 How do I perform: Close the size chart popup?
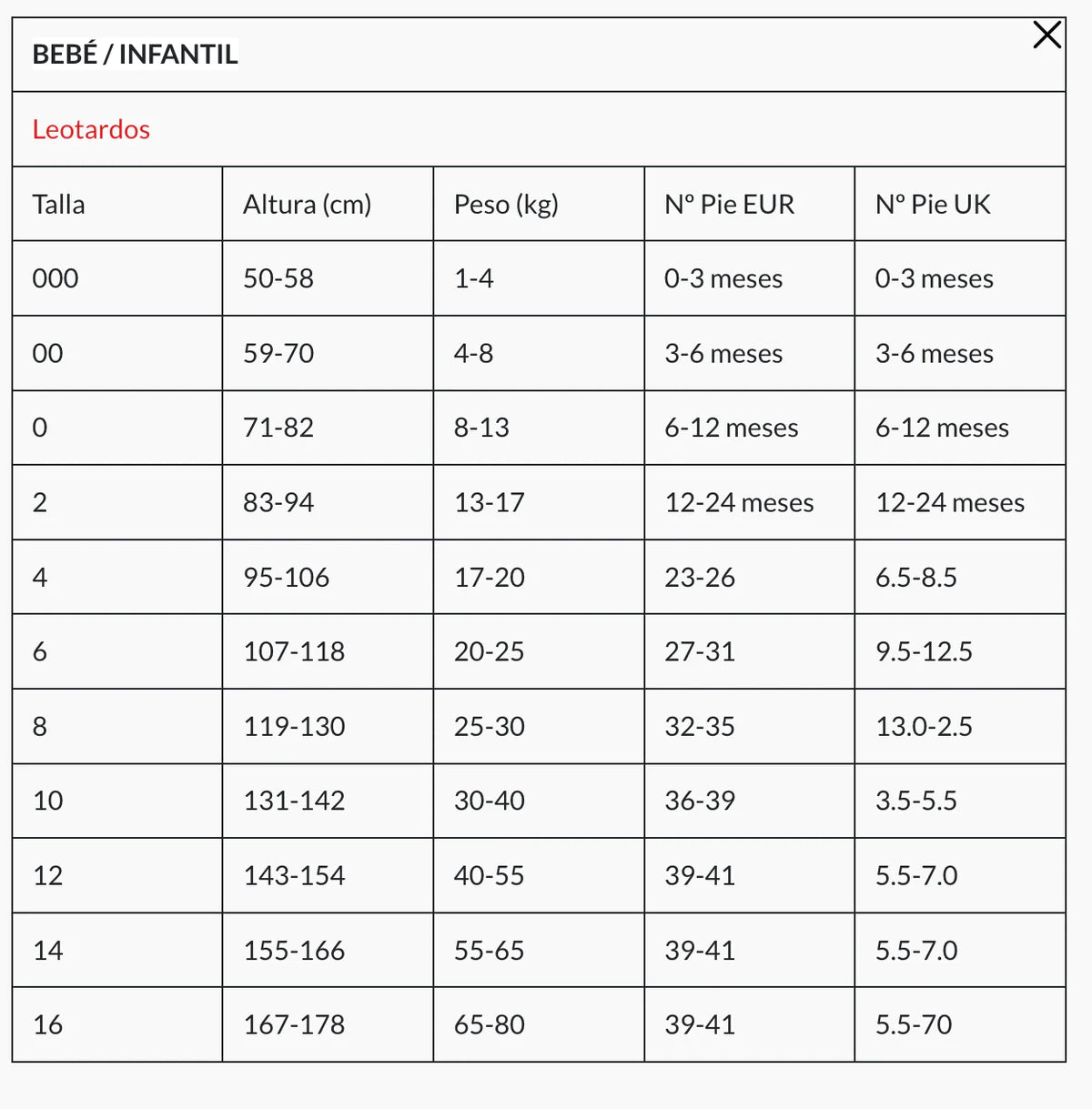[1046, 35]
